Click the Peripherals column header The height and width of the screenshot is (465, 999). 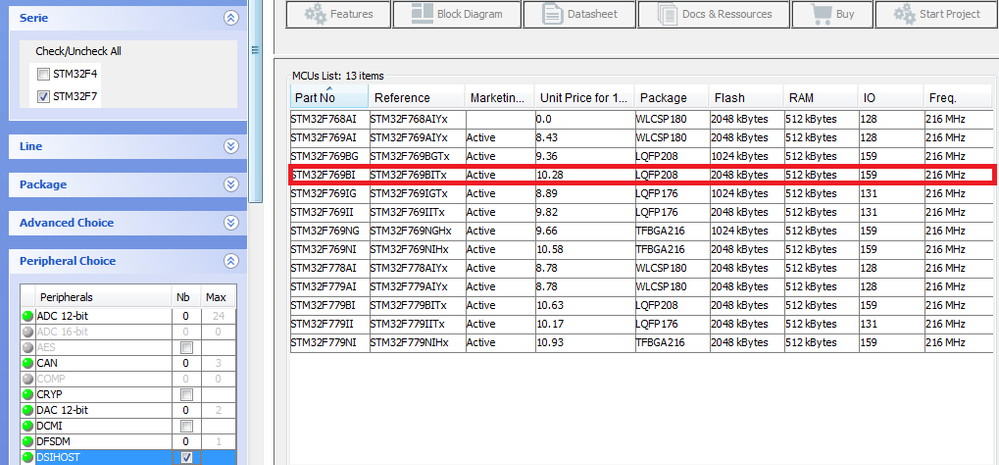(103, 297)
